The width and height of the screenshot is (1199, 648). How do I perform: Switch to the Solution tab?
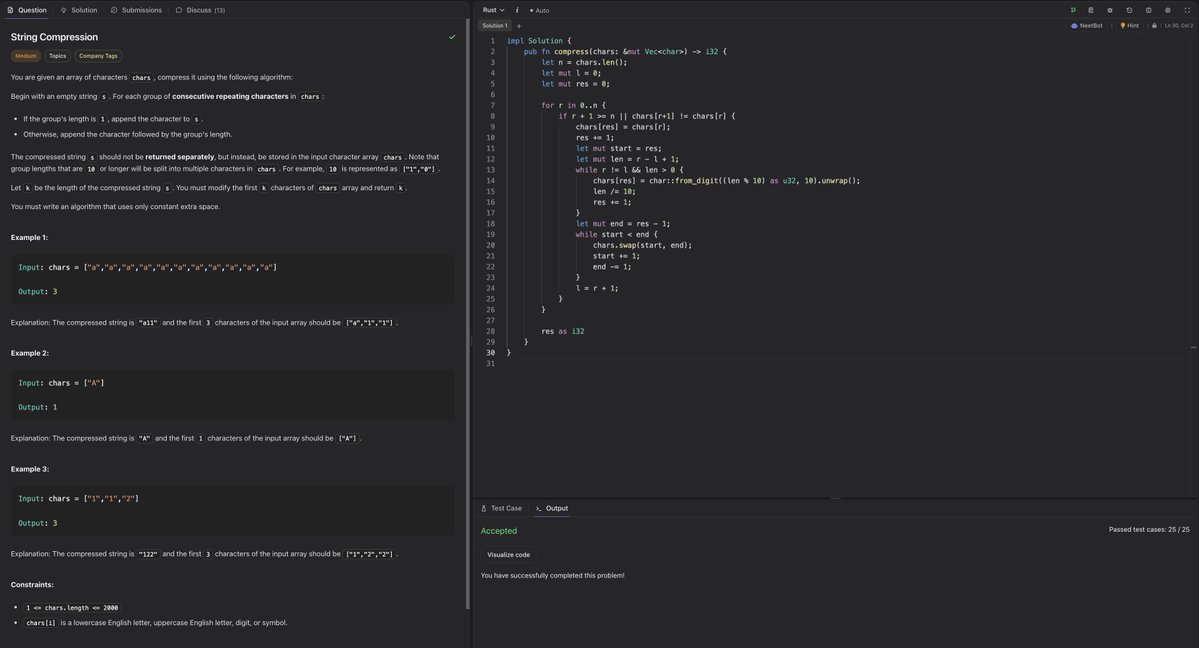[79, 10]
